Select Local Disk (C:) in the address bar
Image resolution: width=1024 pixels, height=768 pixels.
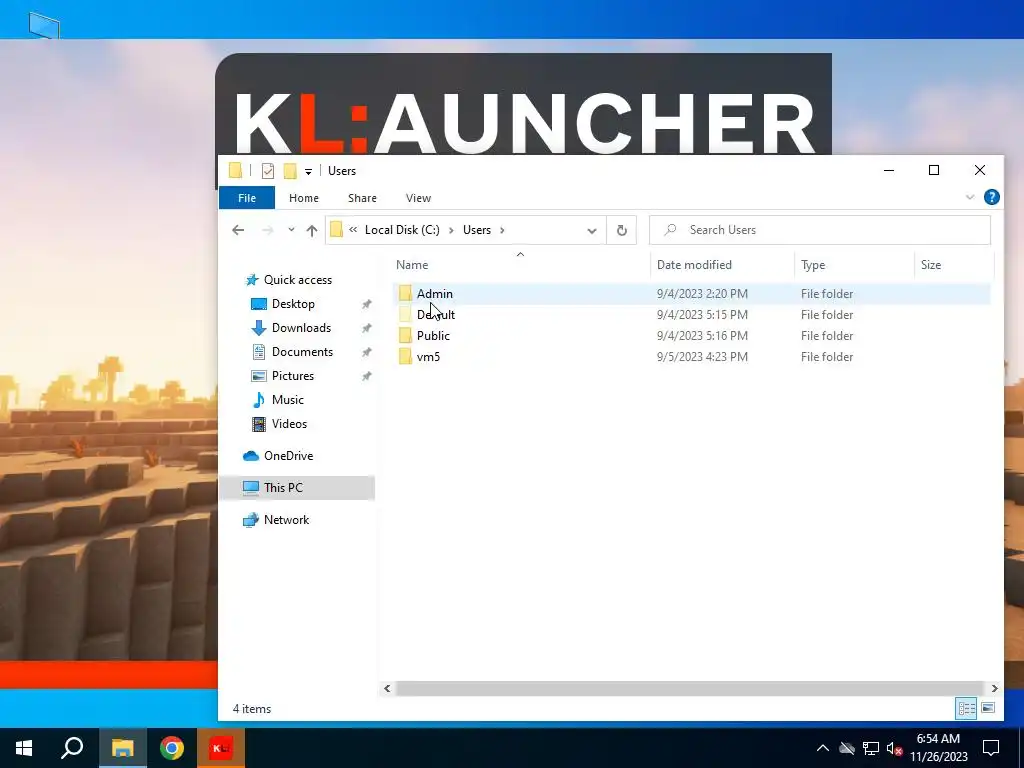pyautogui.click(x=402, y=230)
